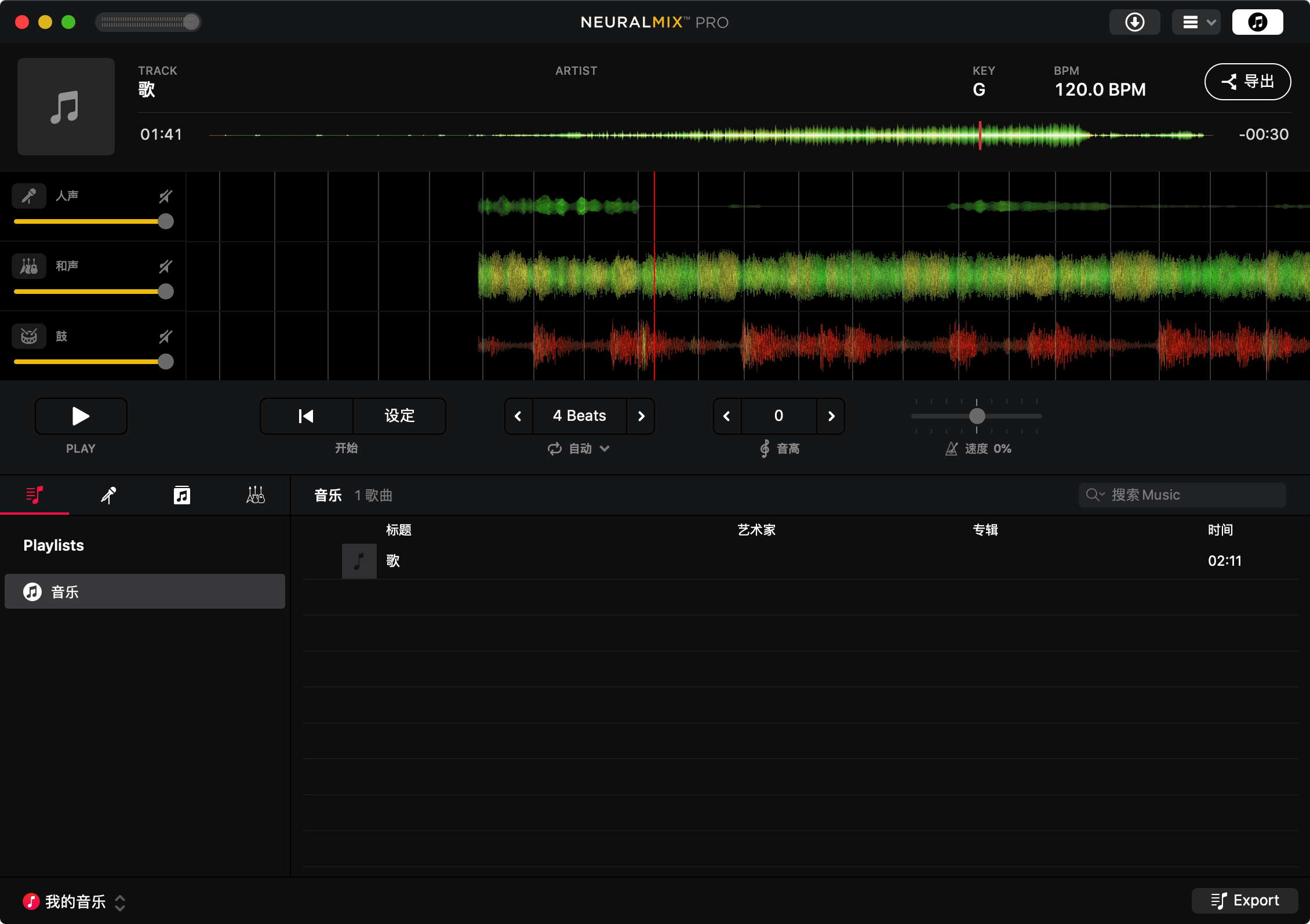Adjust the volume slider in title bar
The image size is (1310, 924).
(x=148, y=22)
